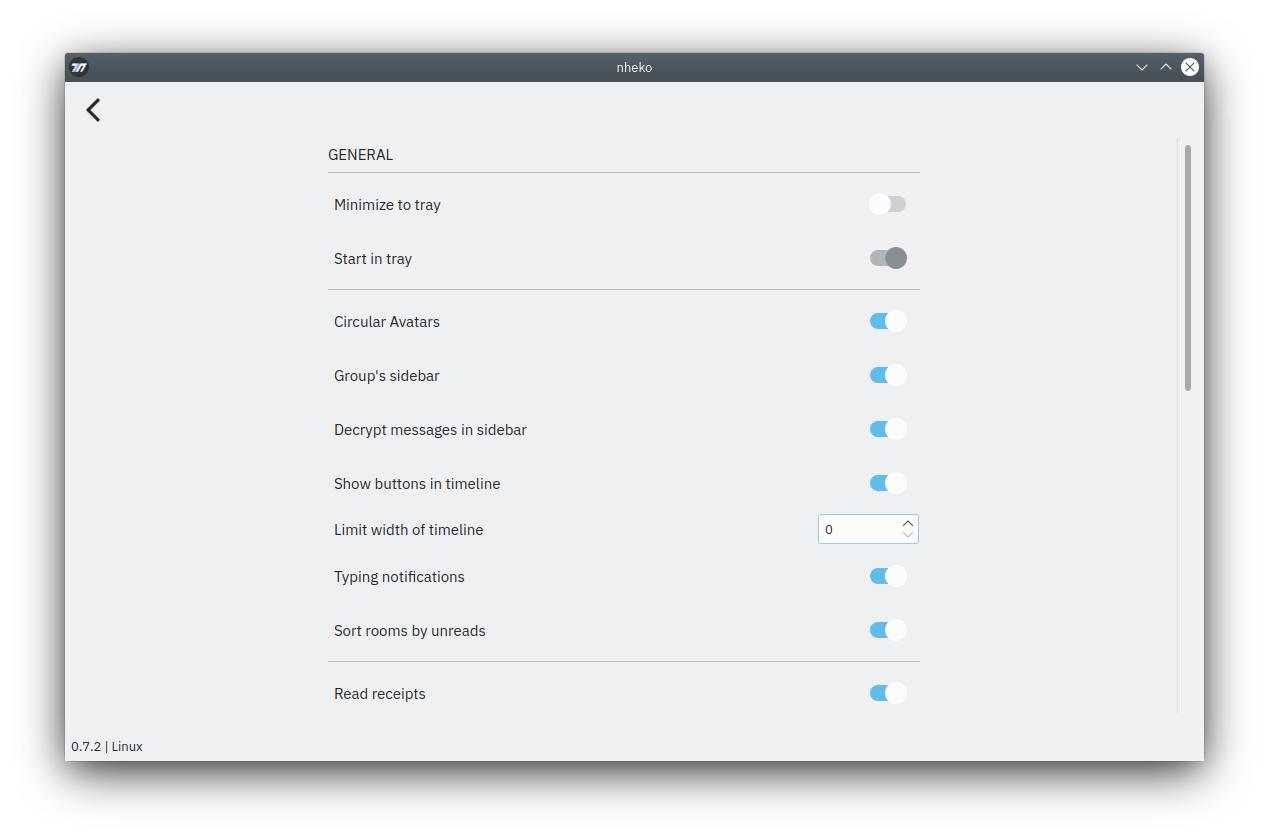Image resolution: width=1269 pixels, height=838 pixels.
Task: Click the 'Typing notifications' label
Action: tap(399, 577)
